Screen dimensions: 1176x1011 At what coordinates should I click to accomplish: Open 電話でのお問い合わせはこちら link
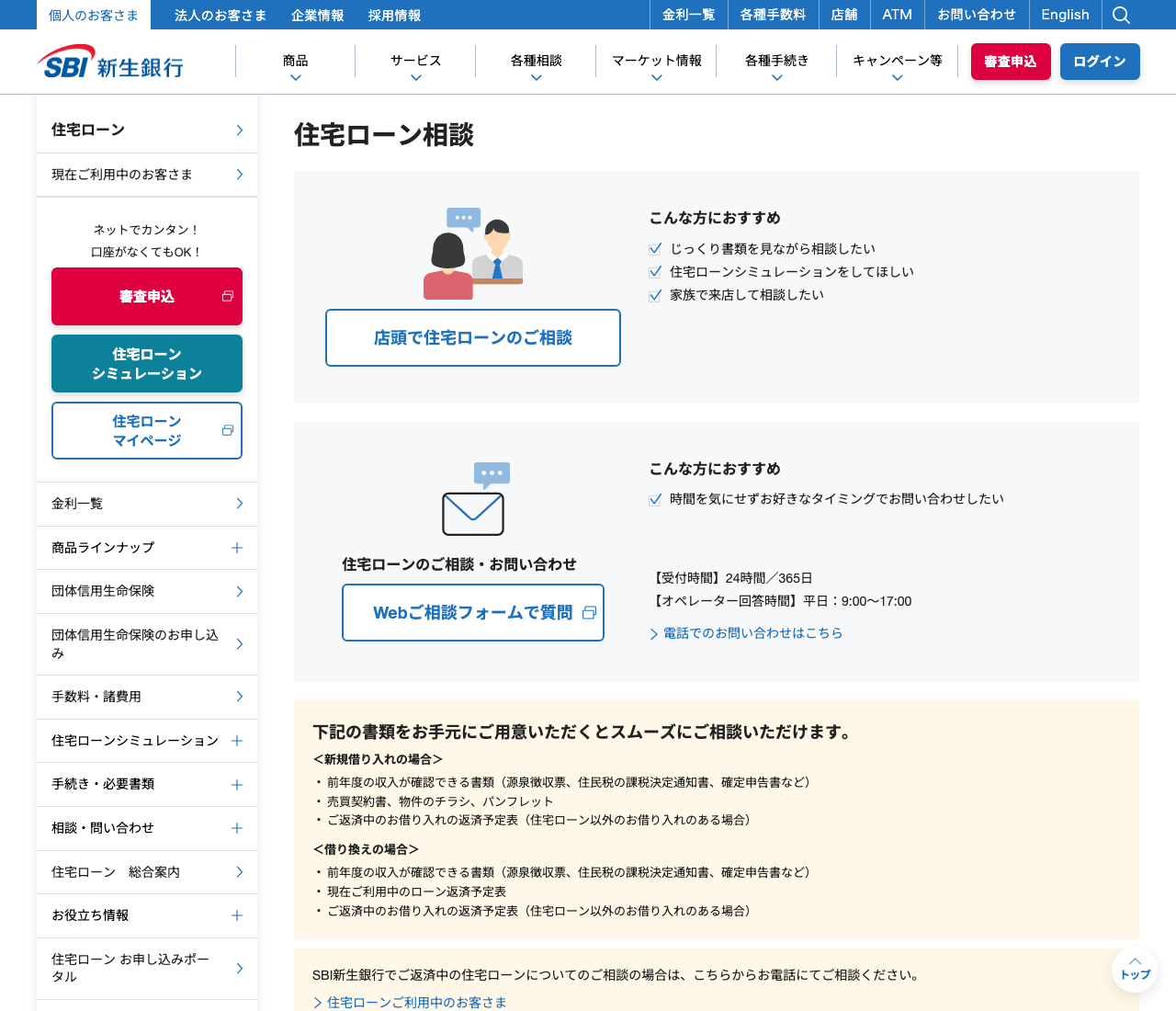(x=746, y=633)
